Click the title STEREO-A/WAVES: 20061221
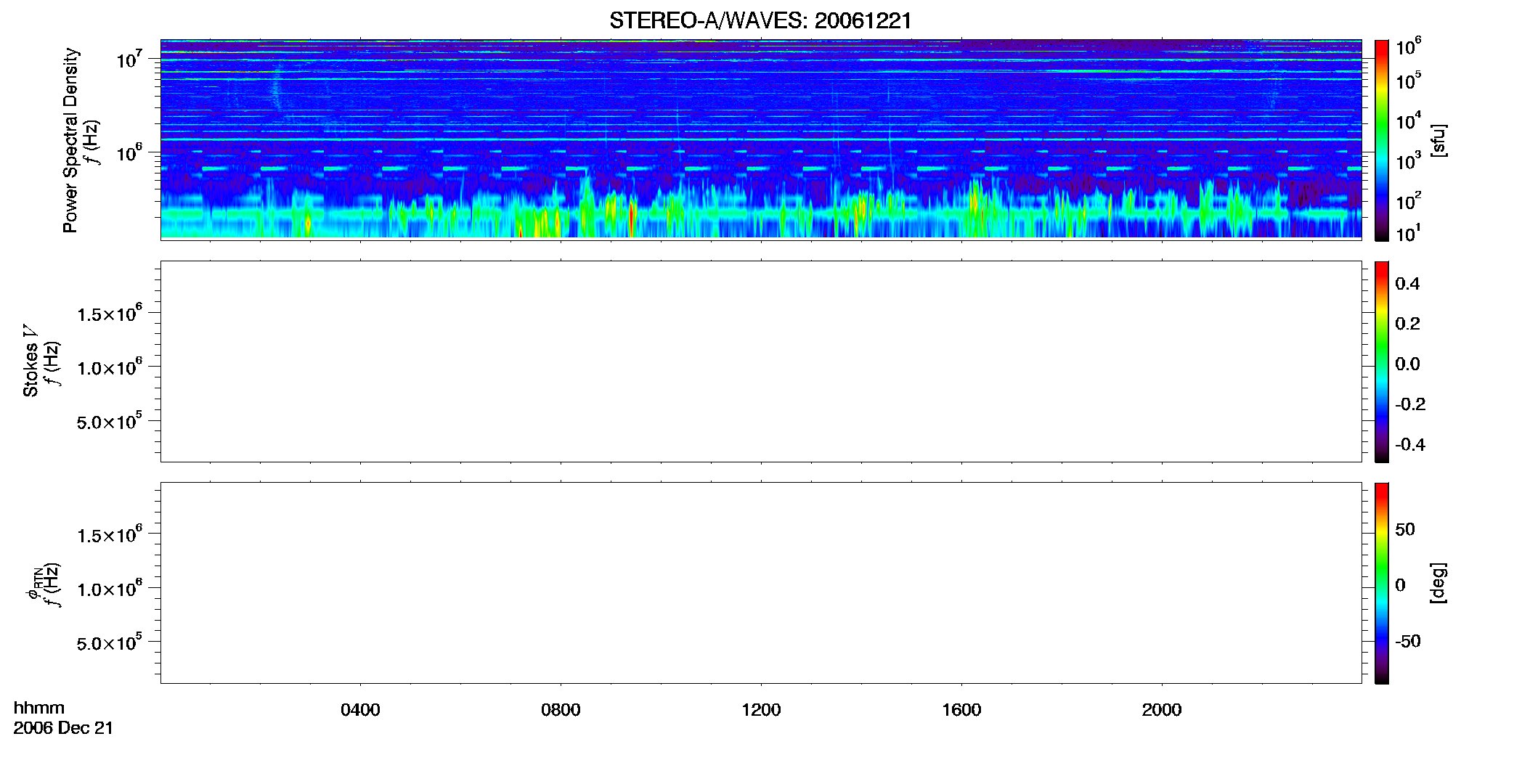Screen dimensions: 1522x784 pyautogui.click(x=760, y=20)
